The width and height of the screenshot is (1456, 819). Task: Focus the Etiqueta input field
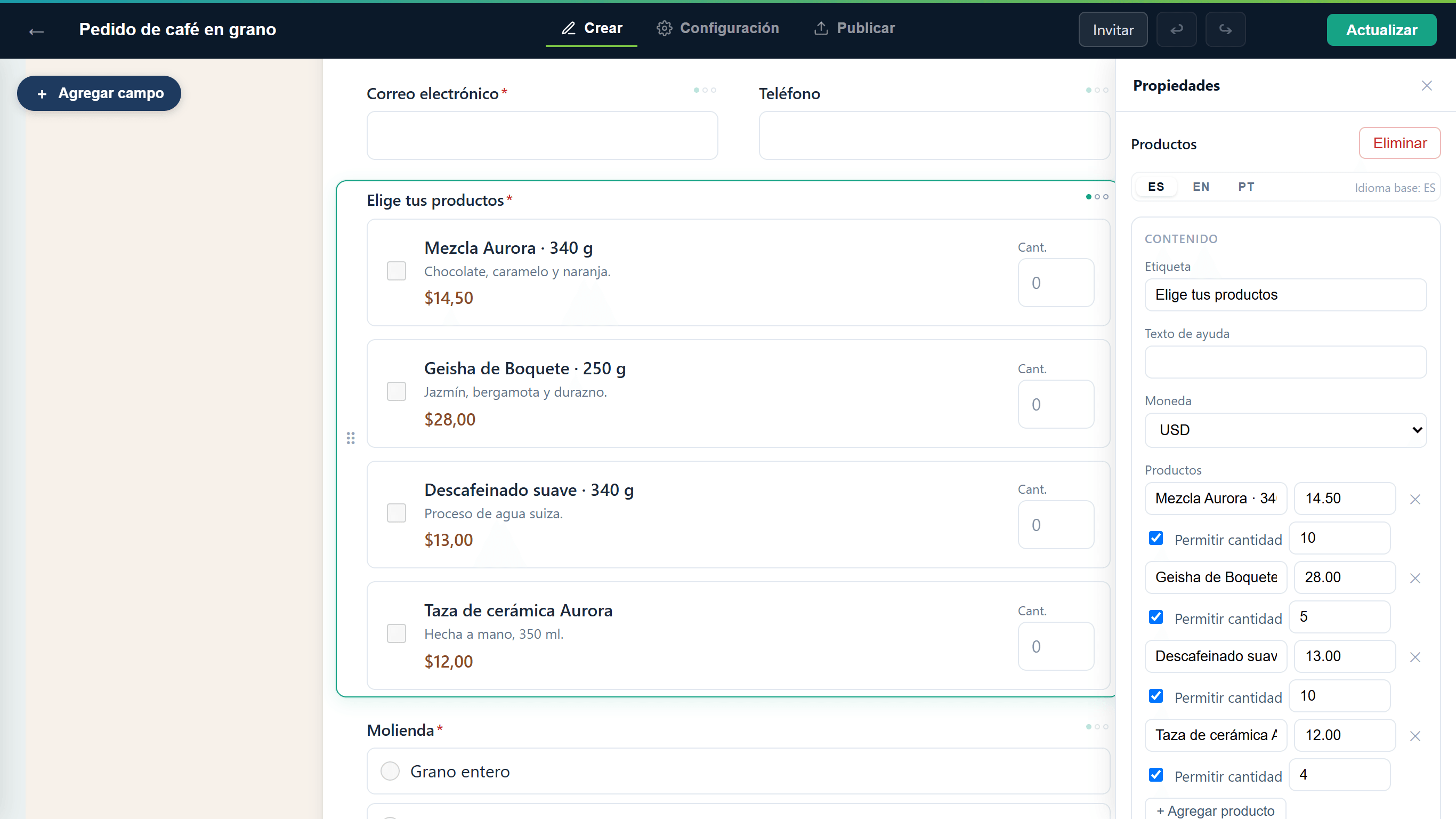point(1285,295)
